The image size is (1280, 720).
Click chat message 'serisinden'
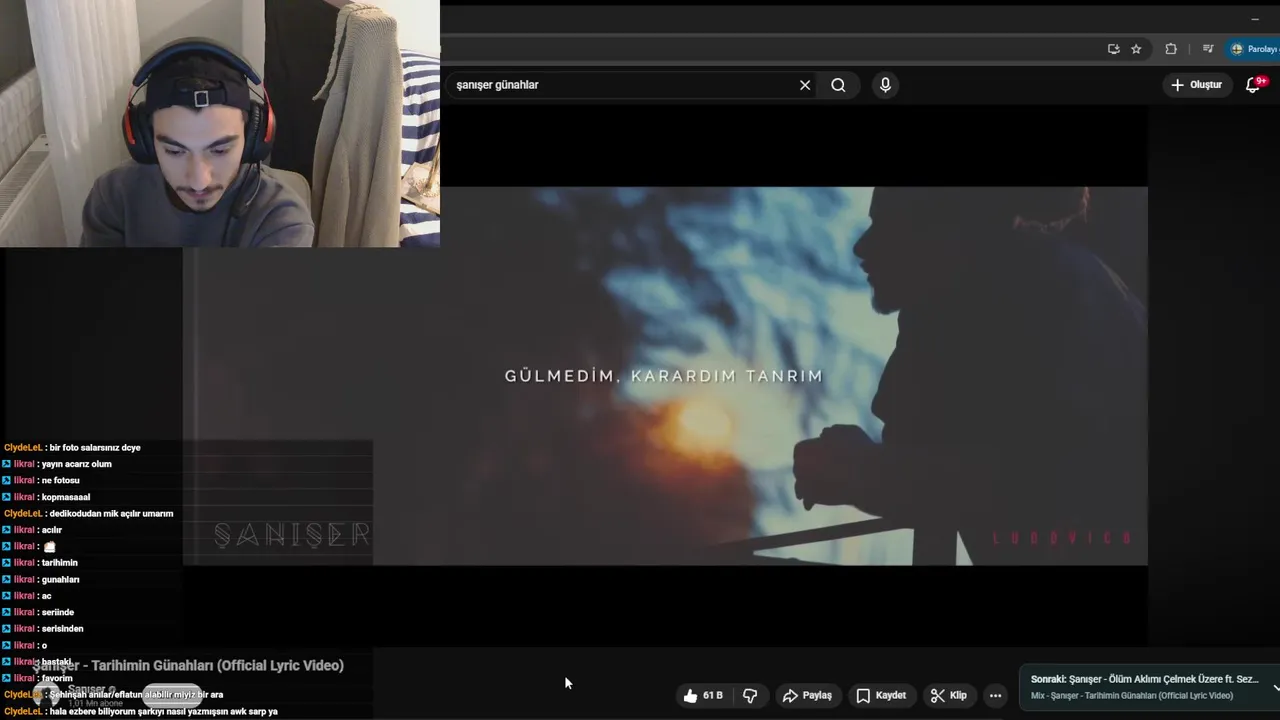pos(62,629)
